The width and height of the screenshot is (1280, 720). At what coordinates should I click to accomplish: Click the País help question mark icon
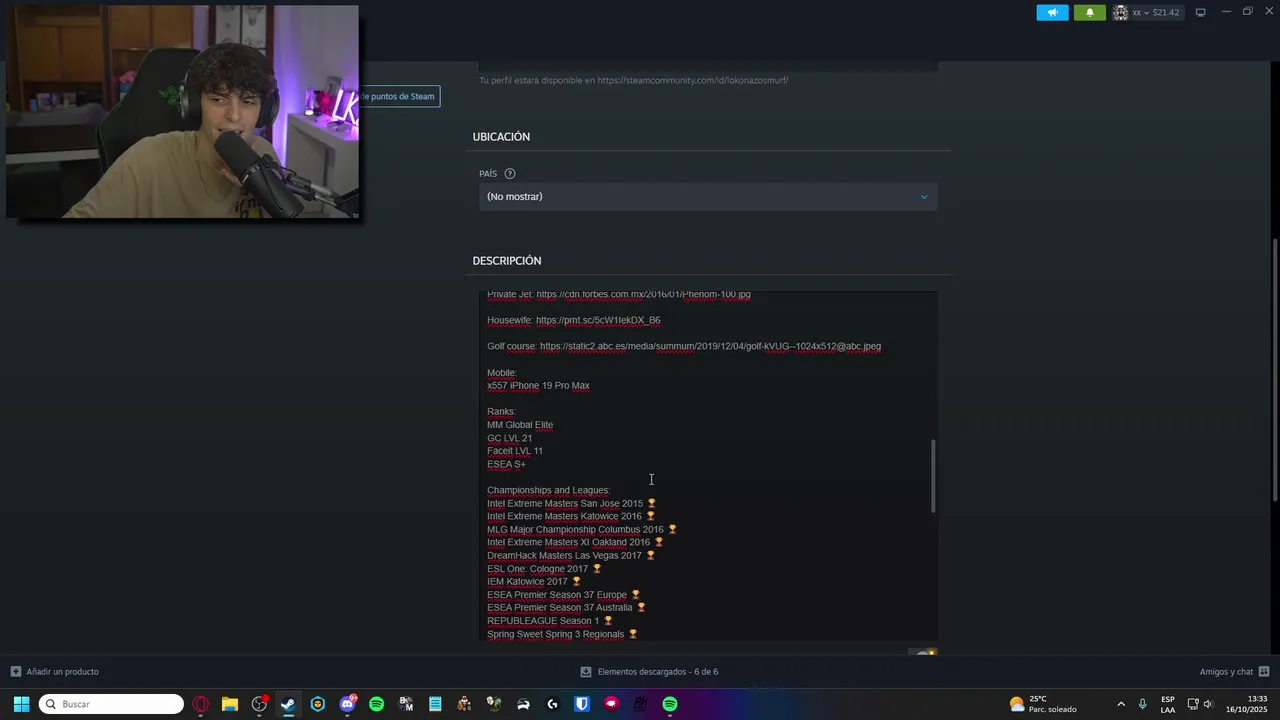click(510, 174)
